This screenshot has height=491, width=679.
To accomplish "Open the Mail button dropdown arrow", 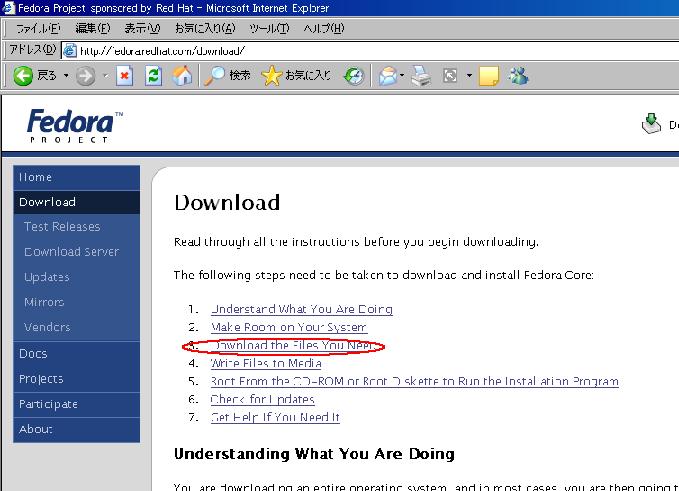I will [x=402, y=76].
